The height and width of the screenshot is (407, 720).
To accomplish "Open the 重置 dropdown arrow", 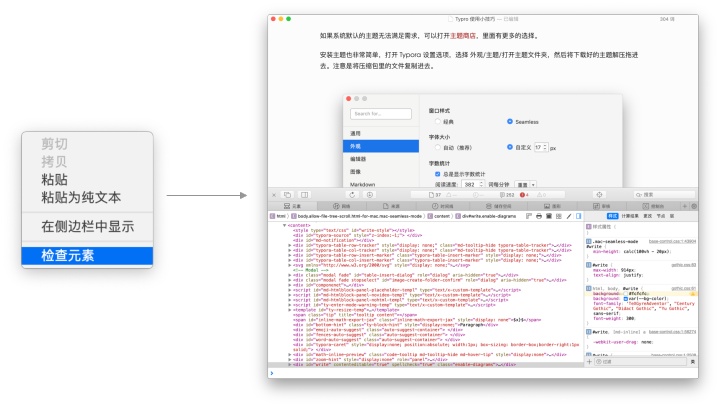I will point(533,185).
